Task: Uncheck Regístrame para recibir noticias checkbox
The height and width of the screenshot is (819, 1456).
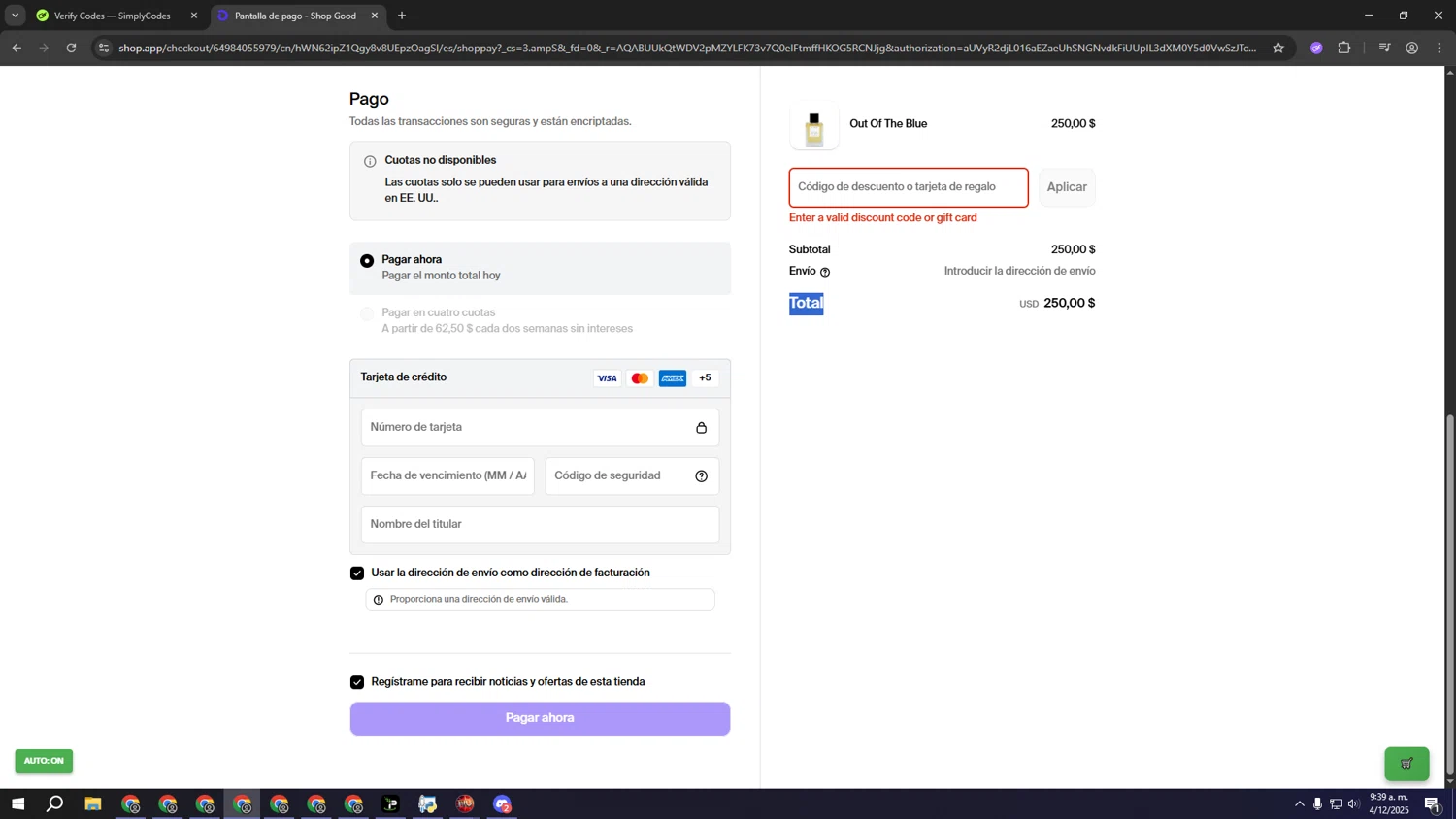Action: [357, 682]
